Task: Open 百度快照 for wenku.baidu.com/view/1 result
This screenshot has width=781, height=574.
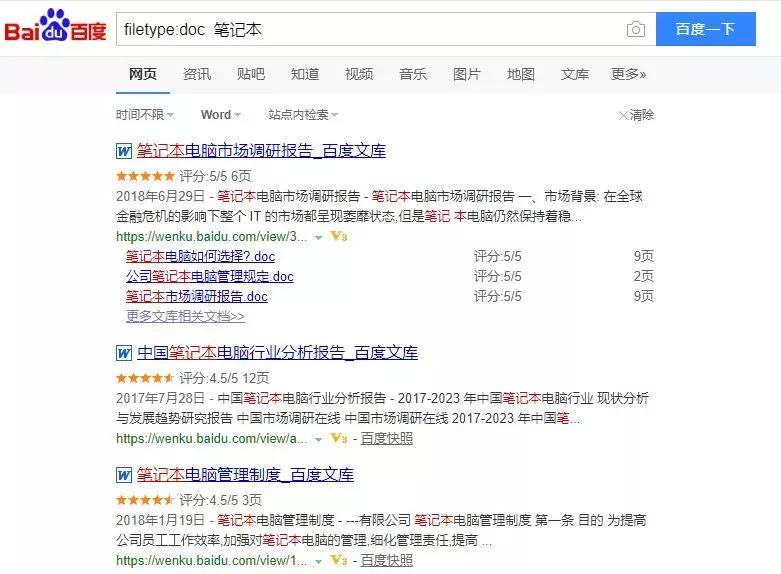Action: tap(387, 561)
